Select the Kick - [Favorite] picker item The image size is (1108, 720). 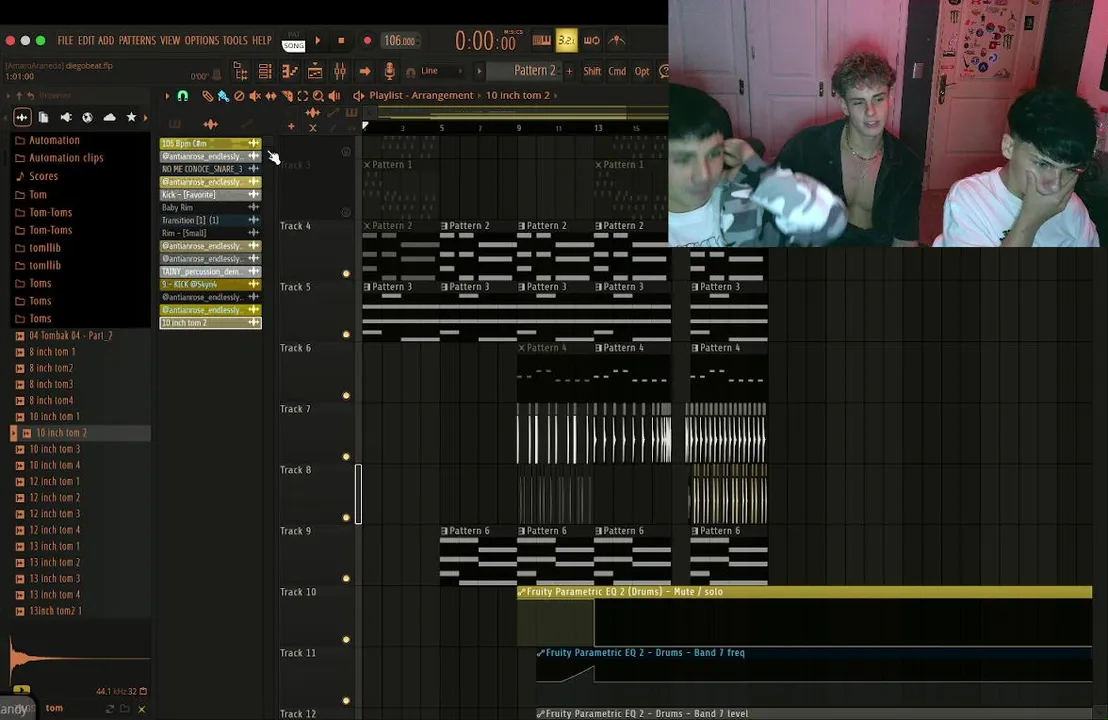point(210,195)
